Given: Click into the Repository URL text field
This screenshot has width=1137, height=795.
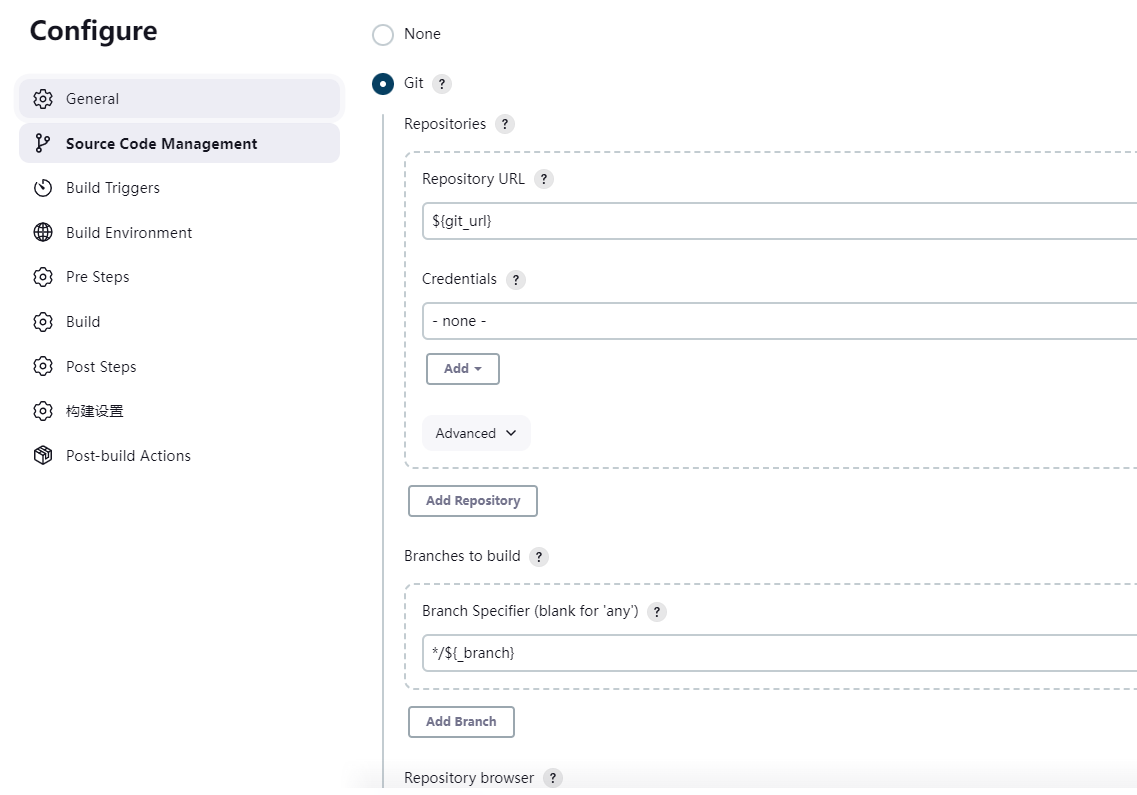Looking at the screenshot, I should (x=778, y=221).
